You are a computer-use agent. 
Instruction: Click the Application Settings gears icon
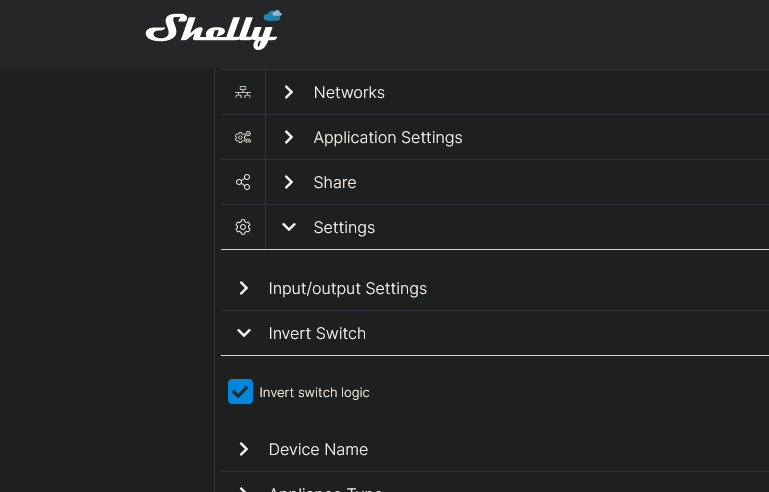pos(243,137)
